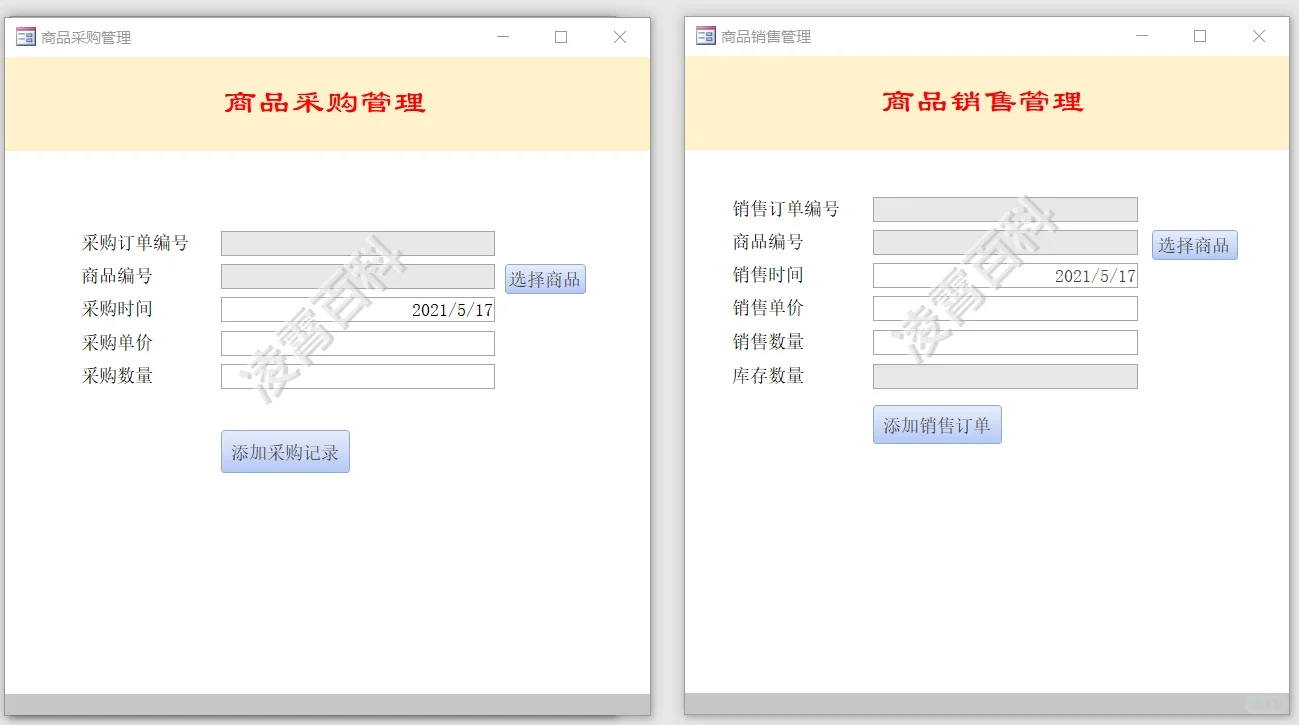1299x725 pixels.
Task: Click the 采购数量 input field
Action: point(357,376)
